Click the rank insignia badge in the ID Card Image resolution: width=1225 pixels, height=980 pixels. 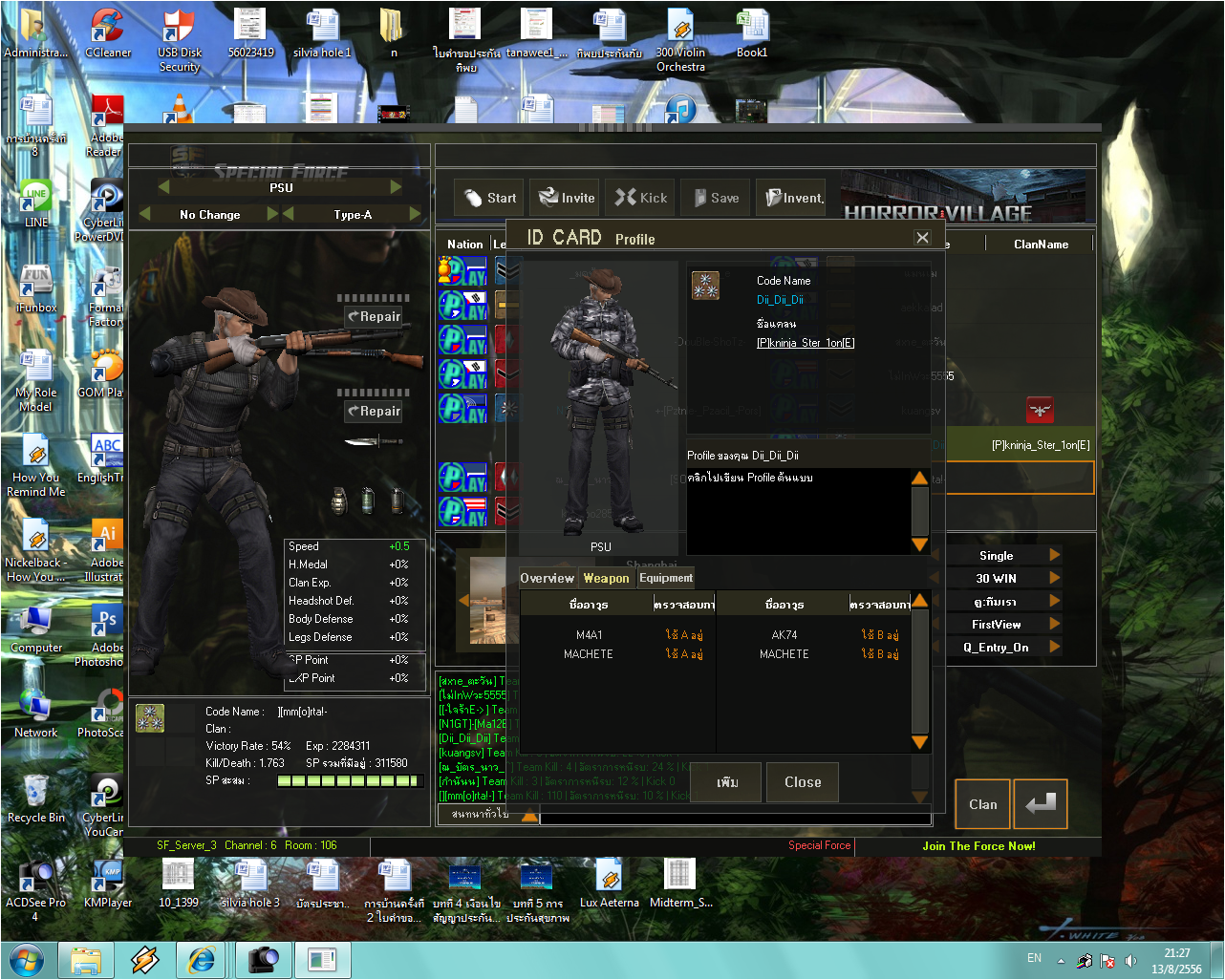706,285
